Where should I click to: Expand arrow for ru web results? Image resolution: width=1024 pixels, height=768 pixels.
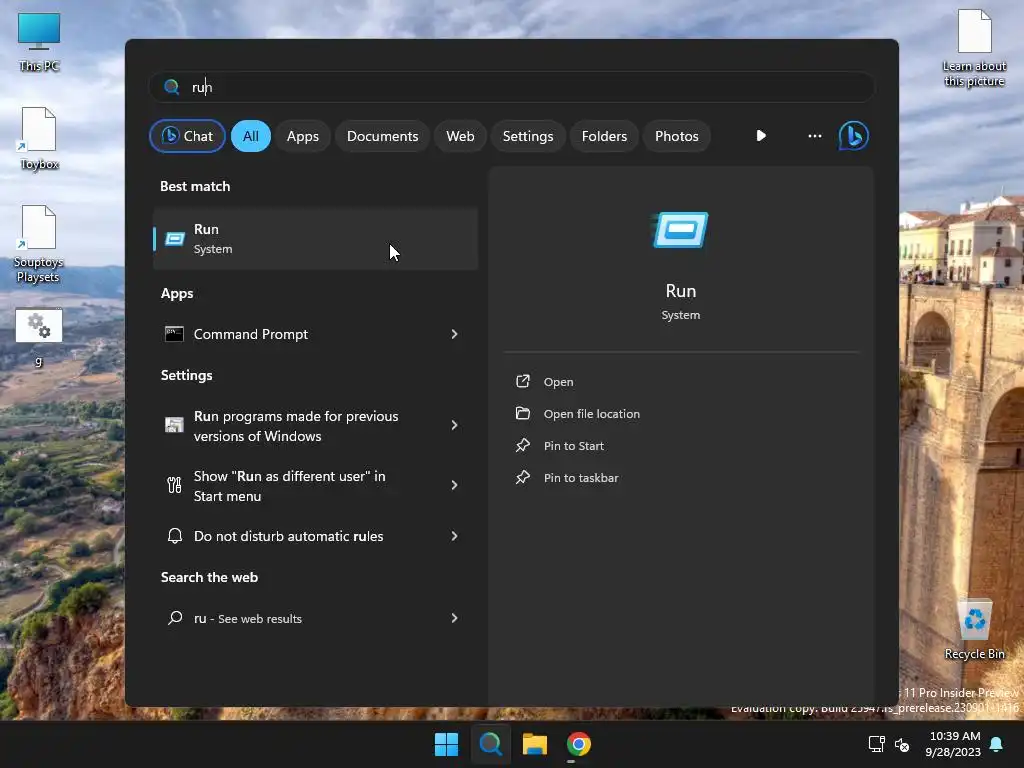455,618
